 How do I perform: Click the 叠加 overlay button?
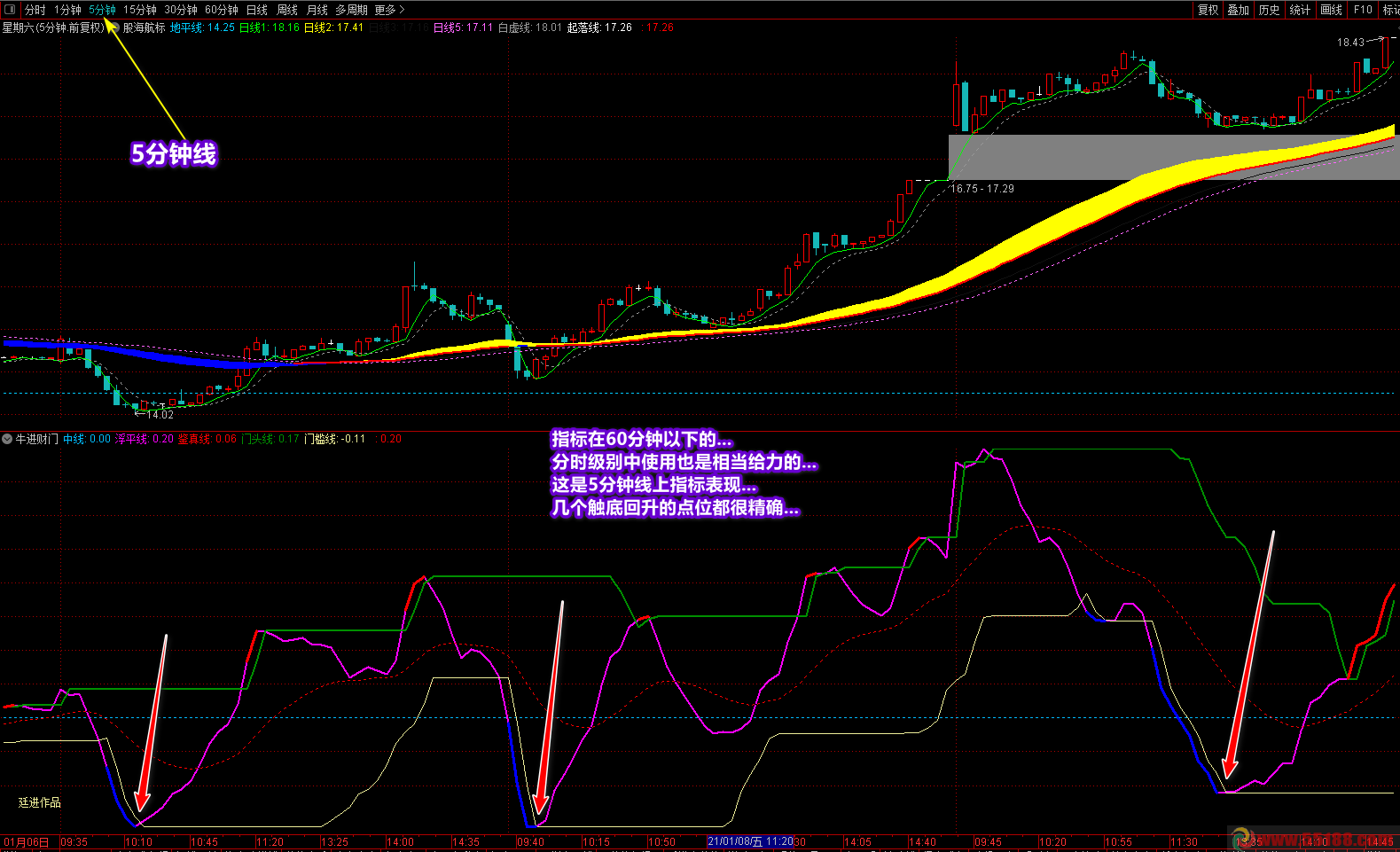pyautogui.click(x=1239, y=10)
